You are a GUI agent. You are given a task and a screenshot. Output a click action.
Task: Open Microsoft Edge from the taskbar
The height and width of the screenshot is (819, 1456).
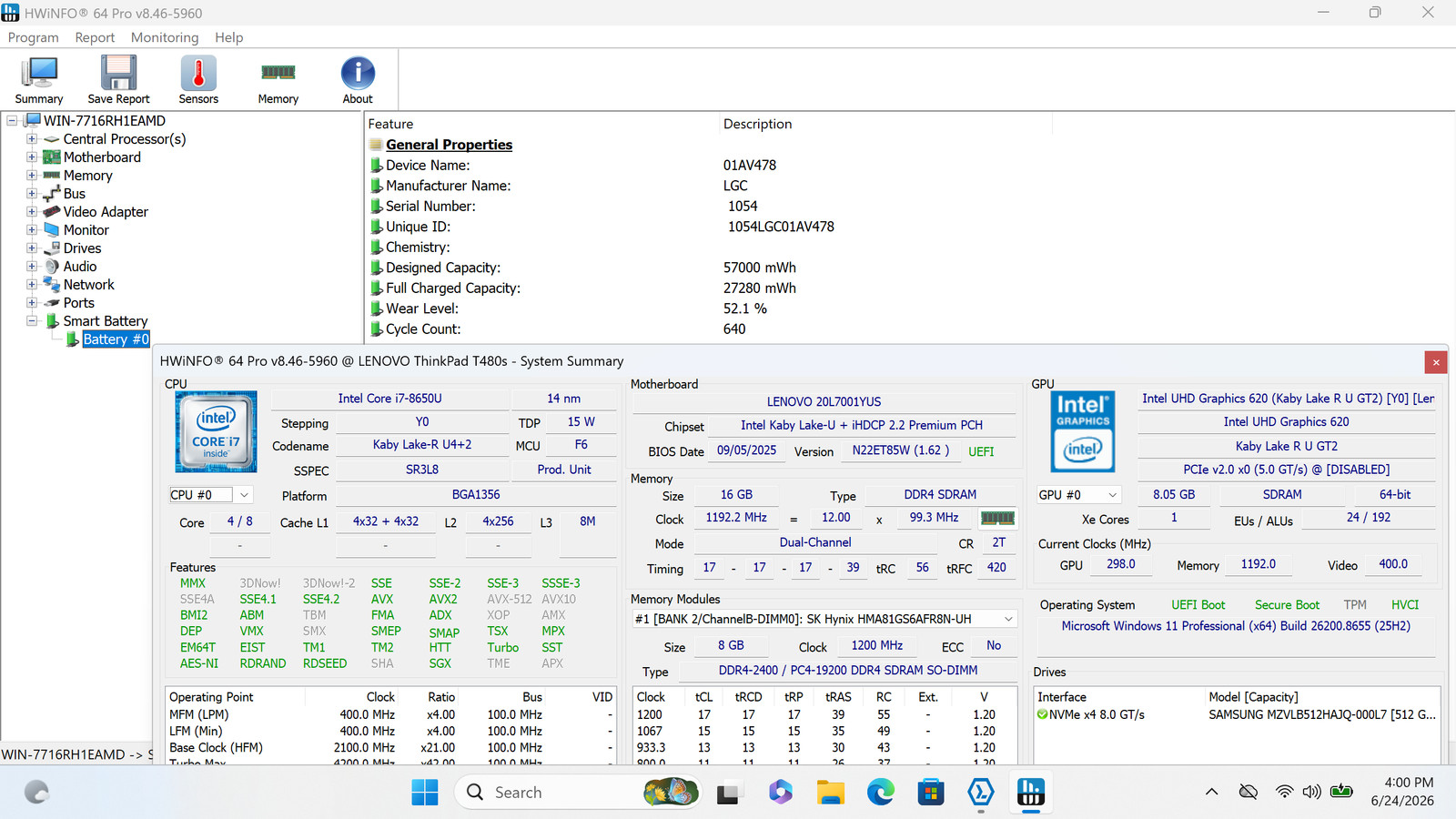click(x=880, y=793)
